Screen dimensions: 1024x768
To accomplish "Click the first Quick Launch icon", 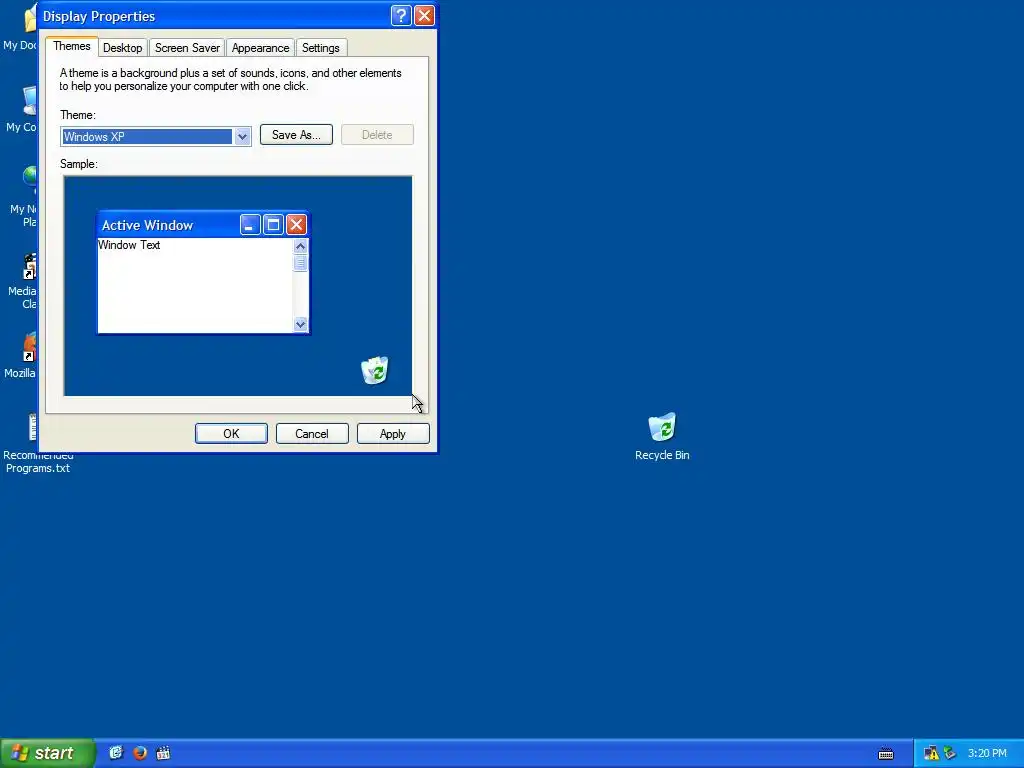I will pyautogui.click(x=116, y=753).
